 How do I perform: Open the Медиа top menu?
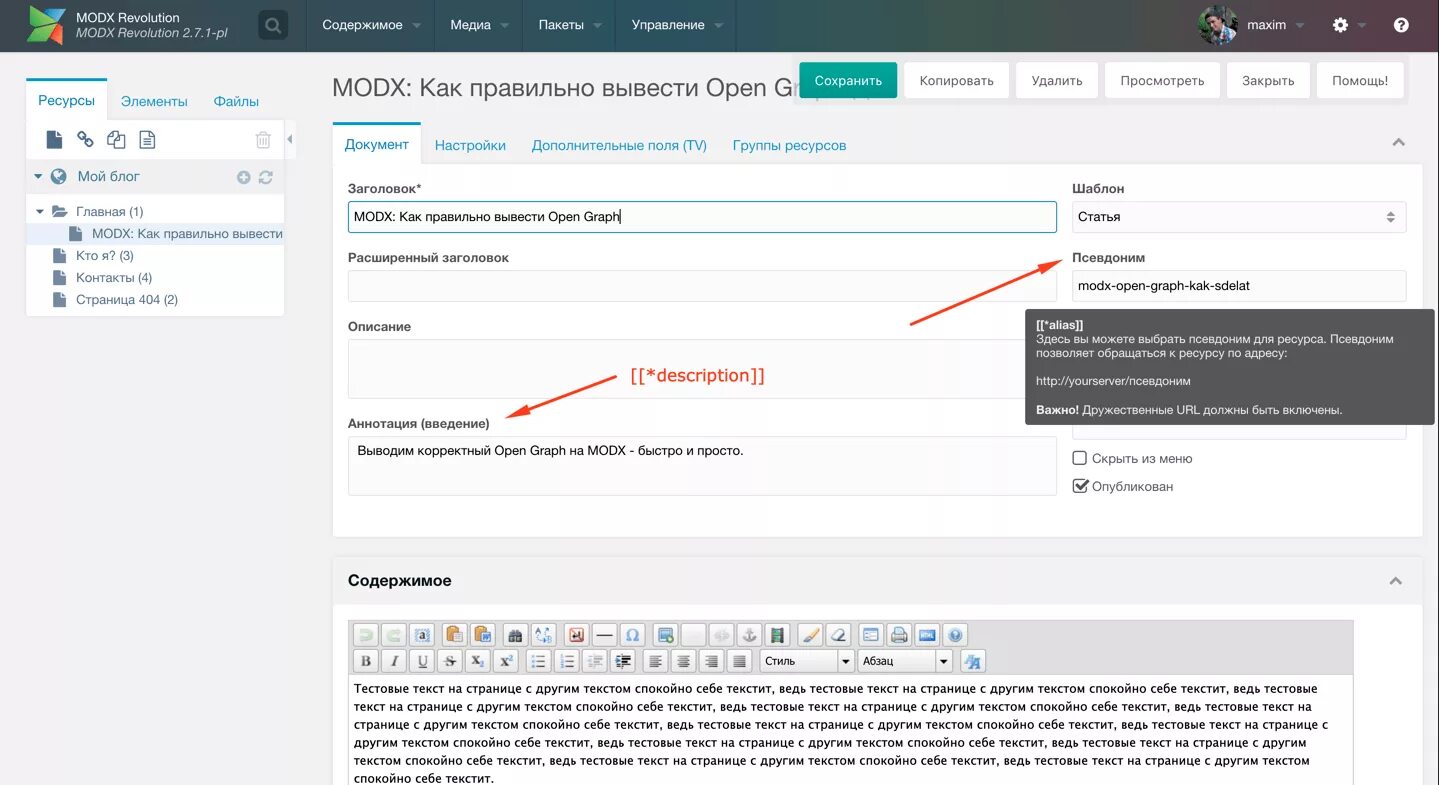tap(479, 25)
